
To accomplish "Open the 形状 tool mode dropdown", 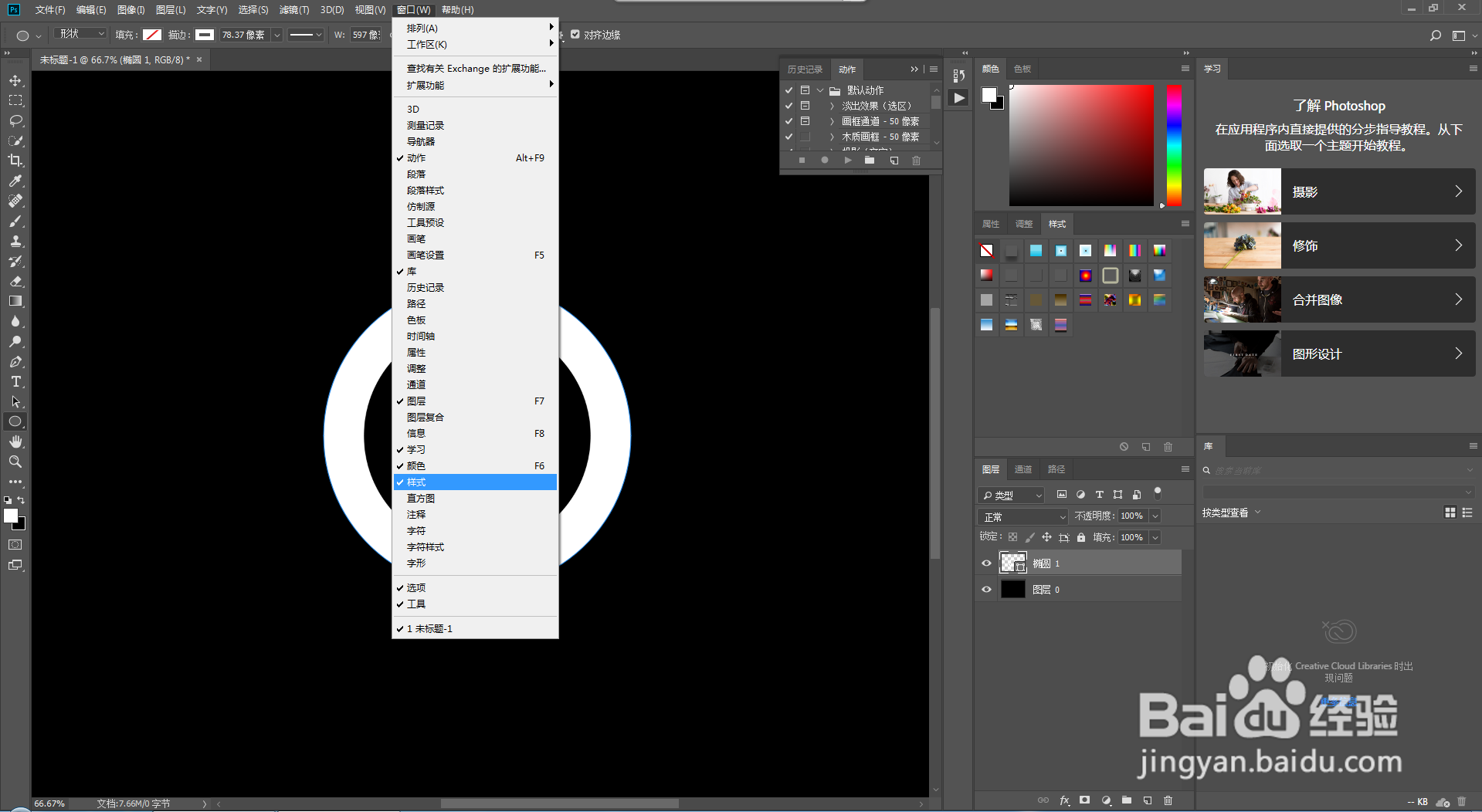I will [80, 35].
